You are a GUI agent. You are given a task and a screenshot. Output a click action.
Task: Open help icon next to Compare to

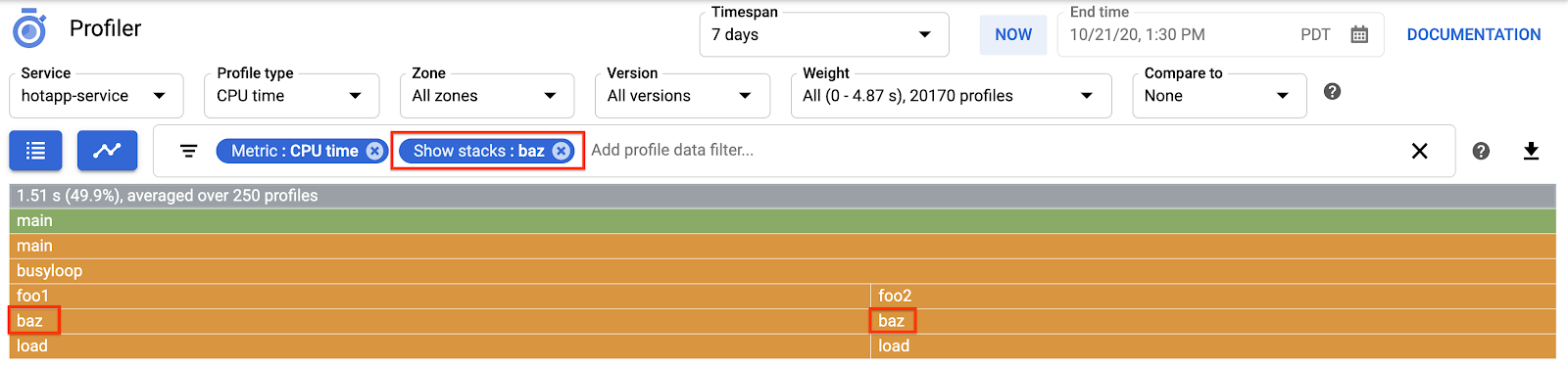click(x=1332, y=91)
